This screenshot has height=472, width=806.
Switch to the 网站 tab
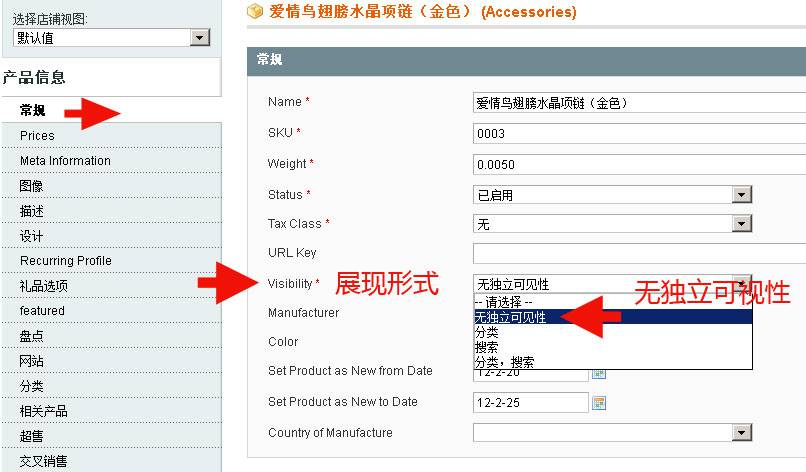112,361
